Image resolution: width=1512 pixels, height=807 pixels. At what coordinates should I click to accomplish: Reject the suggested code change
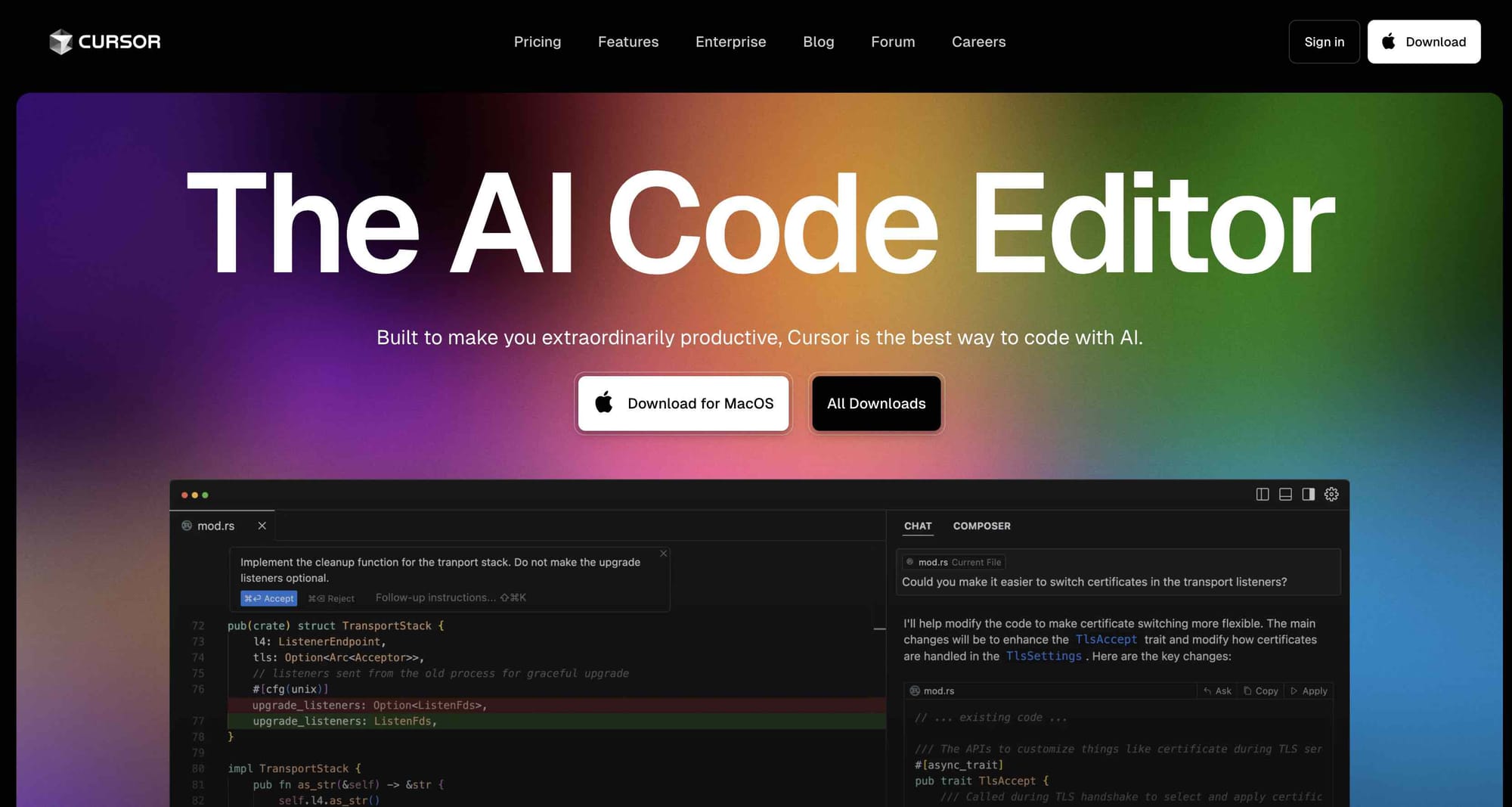(x=331, y=598)
